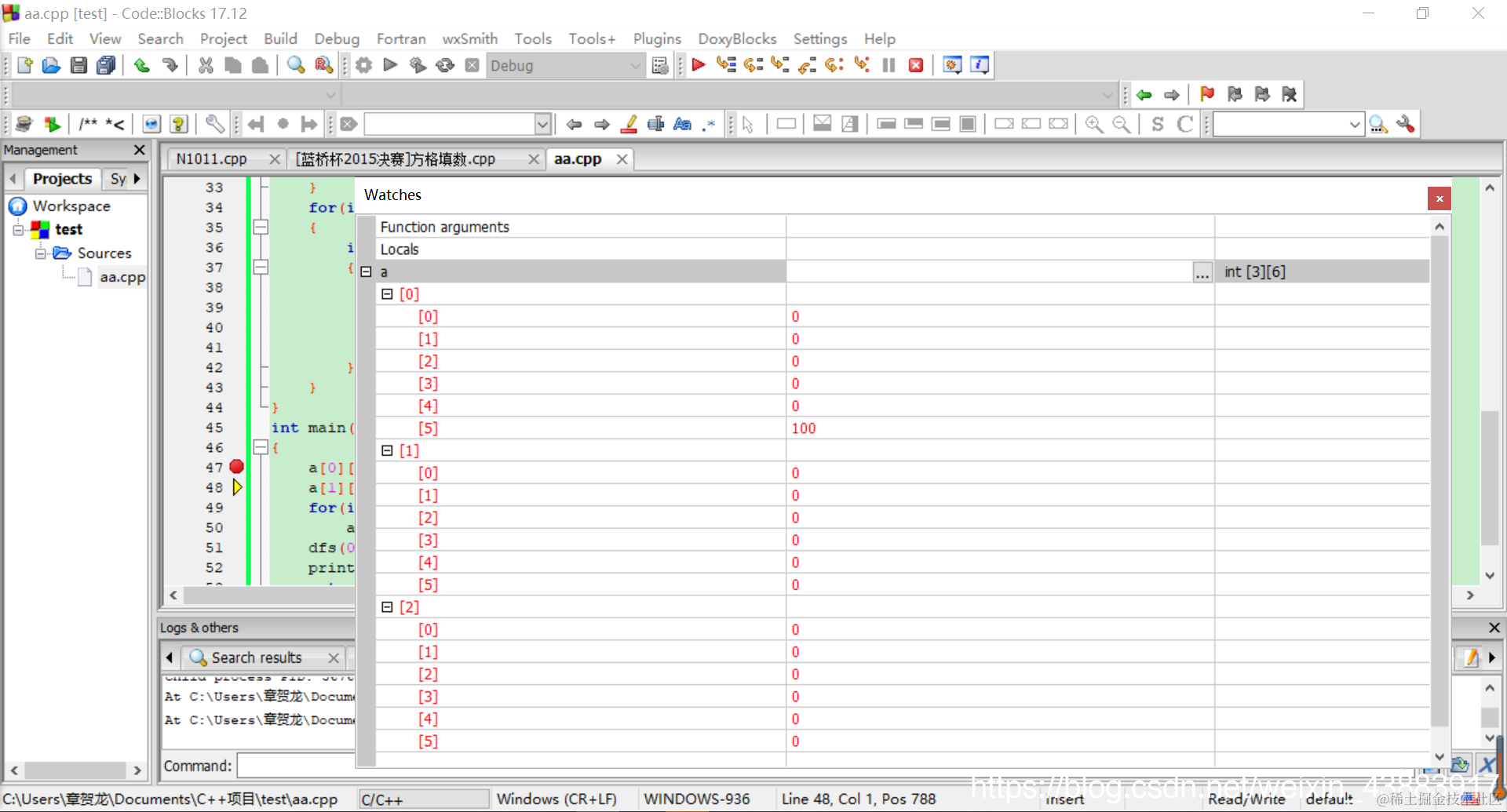
Task: Collapse the a[1] array row
Action: tap(387, 450)
